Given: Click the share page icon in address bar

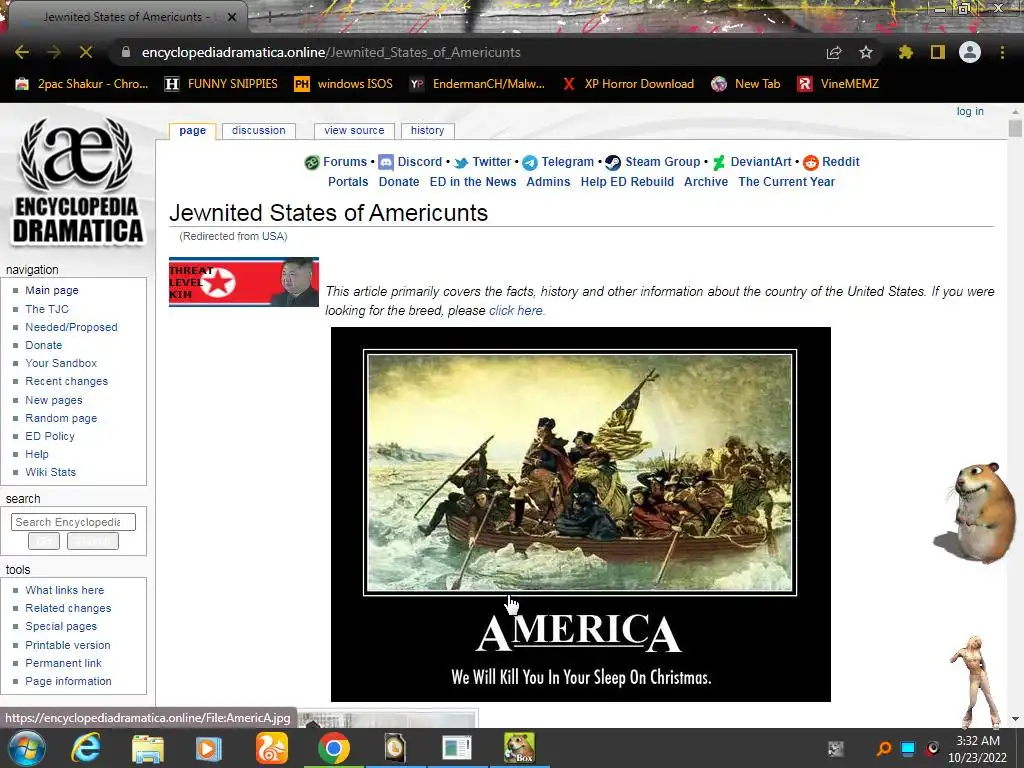Looking at the screenshot, I should (834, 52).
